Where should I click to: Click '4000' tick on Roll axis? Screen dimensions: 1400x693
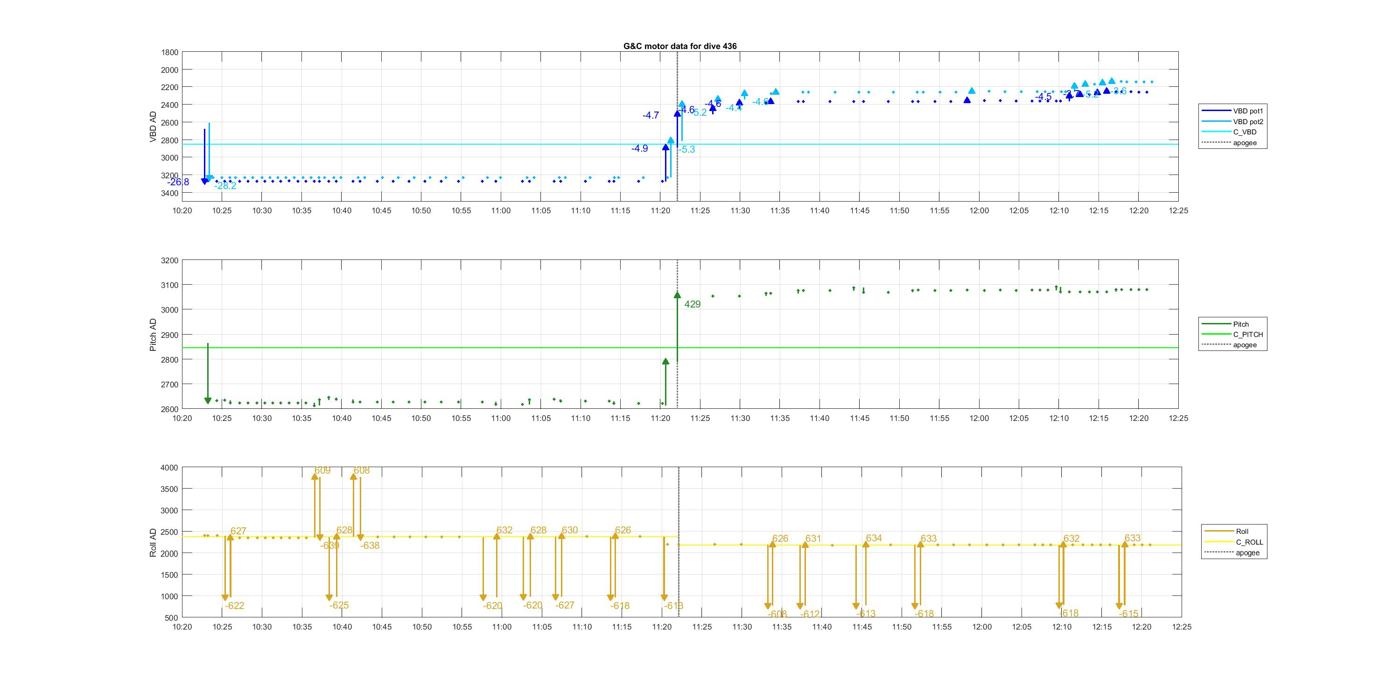(x=170, y=467)
